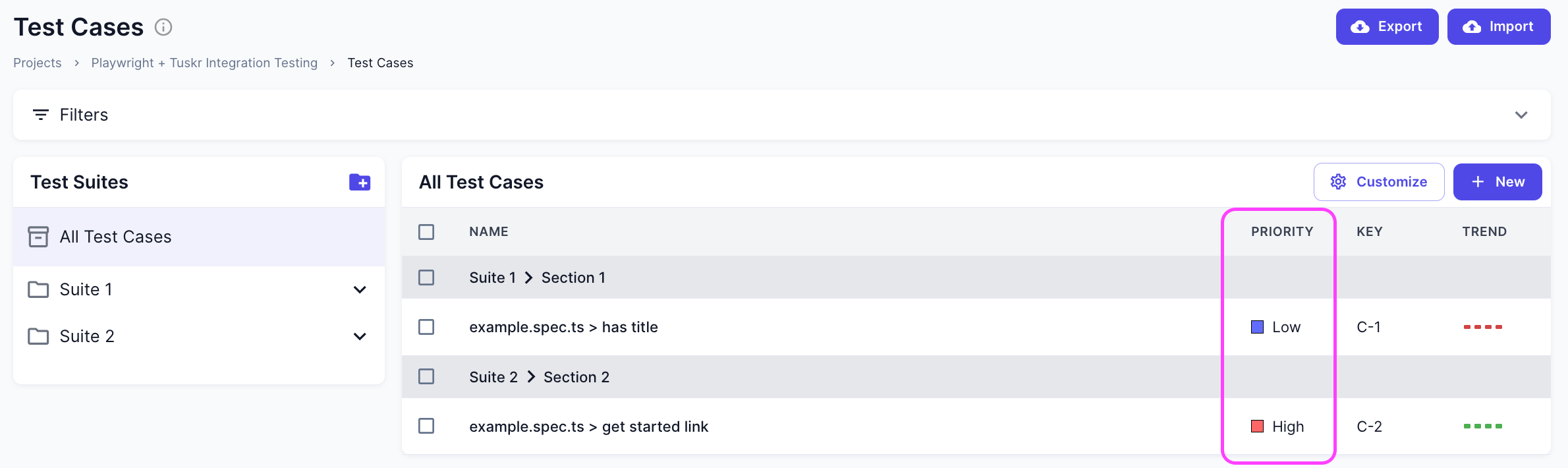Click the Suite 2 folder icon
The width and height of the screenshot is (1568, 468).
[38, 336]
